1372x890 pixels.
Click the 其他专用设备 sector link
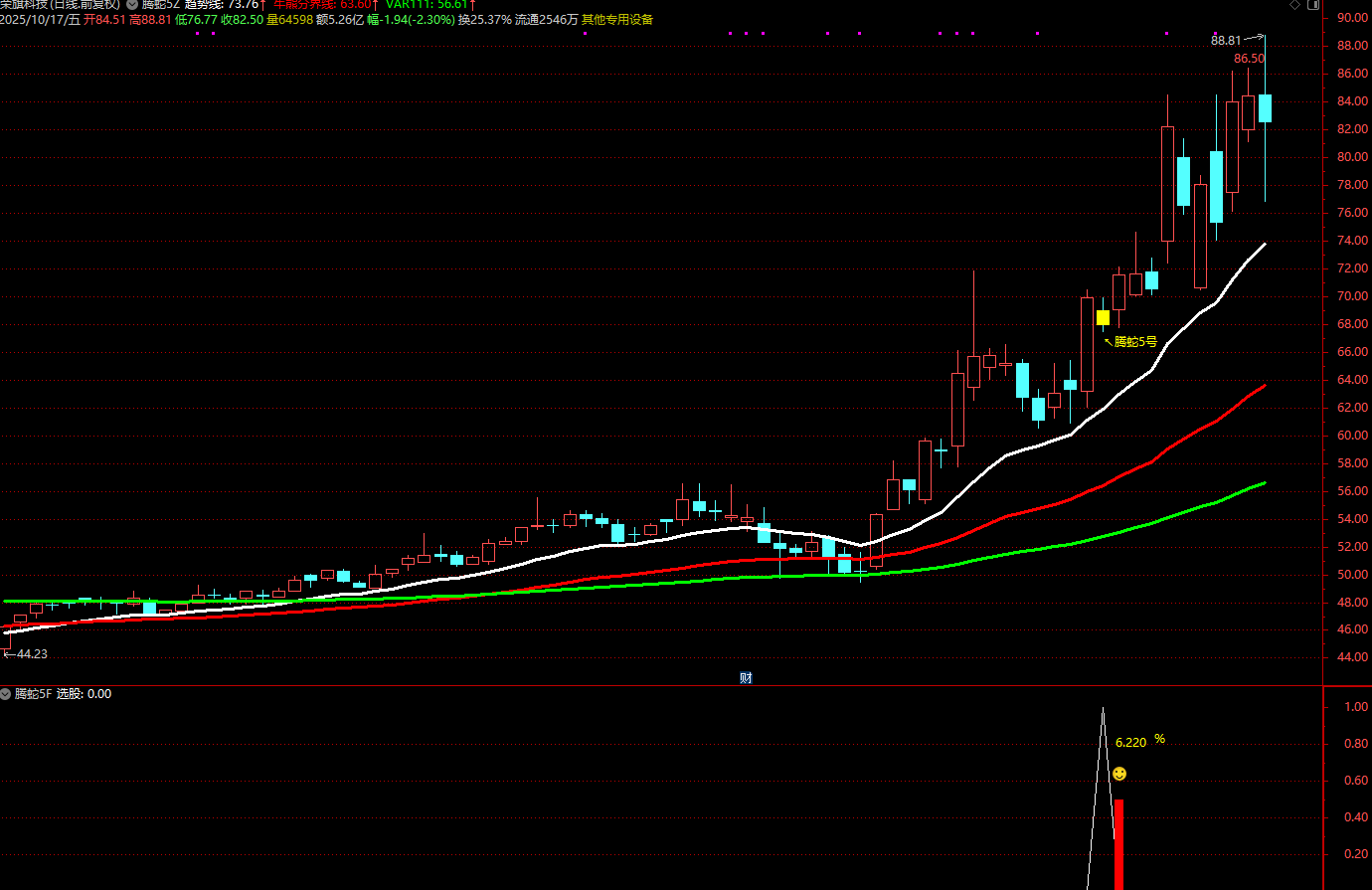point(617,20)
